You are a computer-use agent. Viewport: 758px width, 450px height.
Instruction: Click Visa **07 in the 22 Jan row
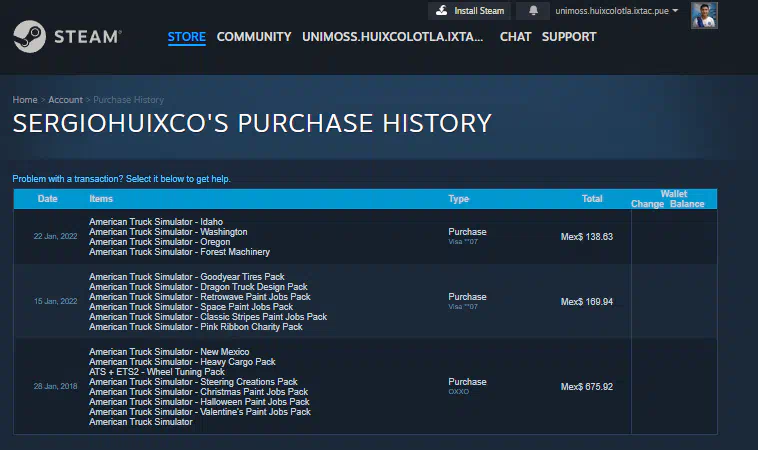pos(463,242)
